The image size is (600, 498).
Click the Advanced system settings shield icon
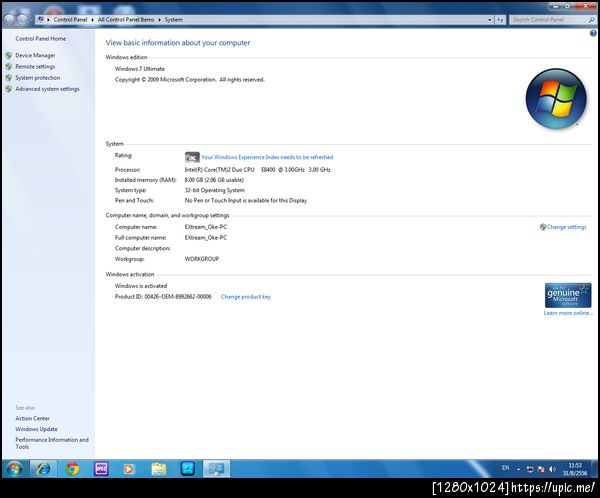pos(9,89)
